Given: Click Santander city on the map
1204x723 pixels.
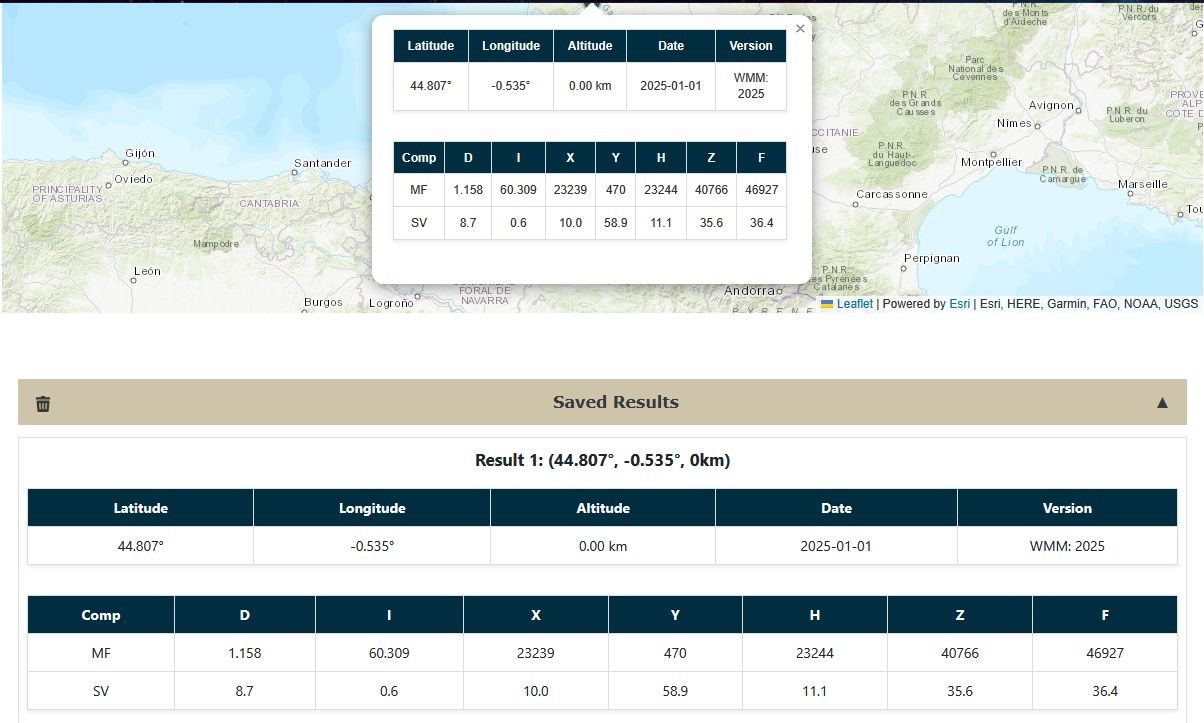Looking at the screenshot, I should tap(322, 163).
